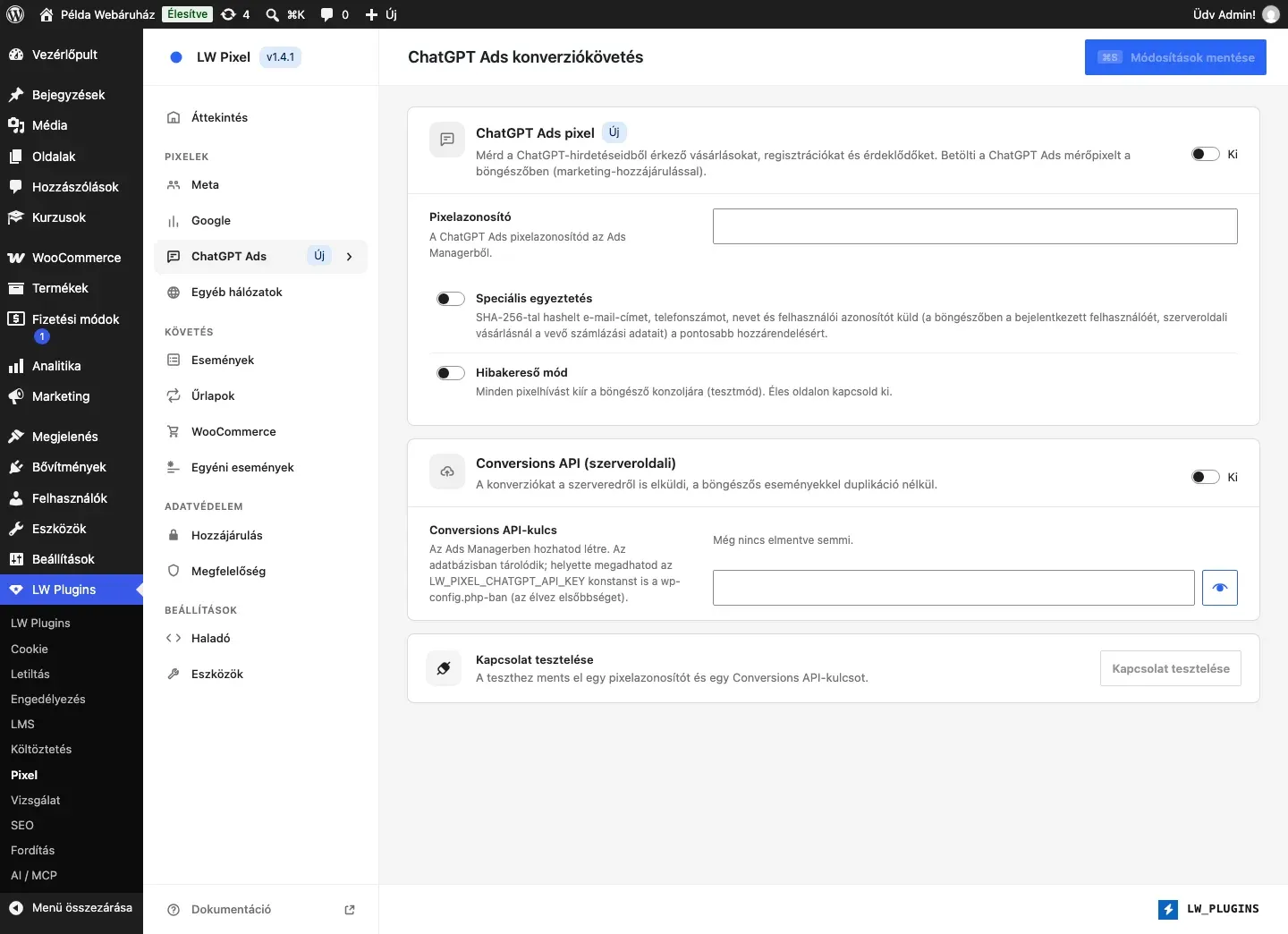Image resolution: width=1288 pixels, height=934 pixels.
Task: Open Egyéb hálózatok section
Action: point(260,293)
